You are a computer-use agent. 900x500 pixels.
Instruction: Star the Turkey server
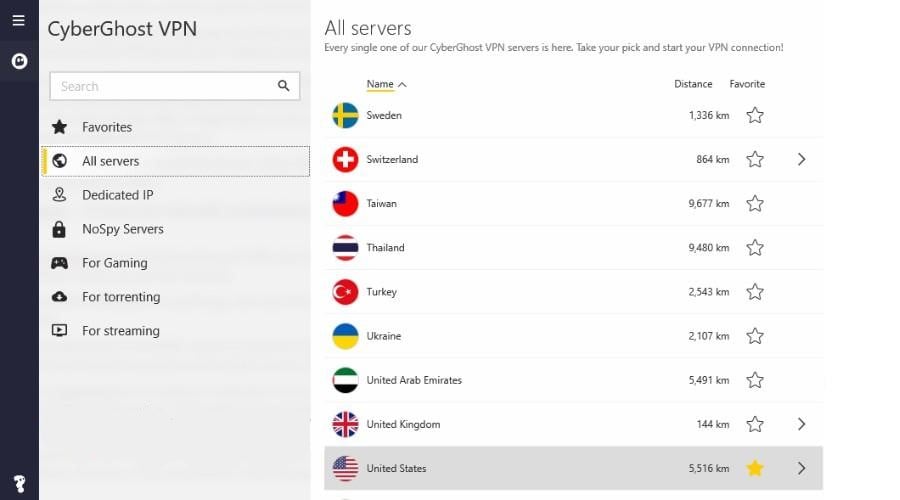pos(755,292)
